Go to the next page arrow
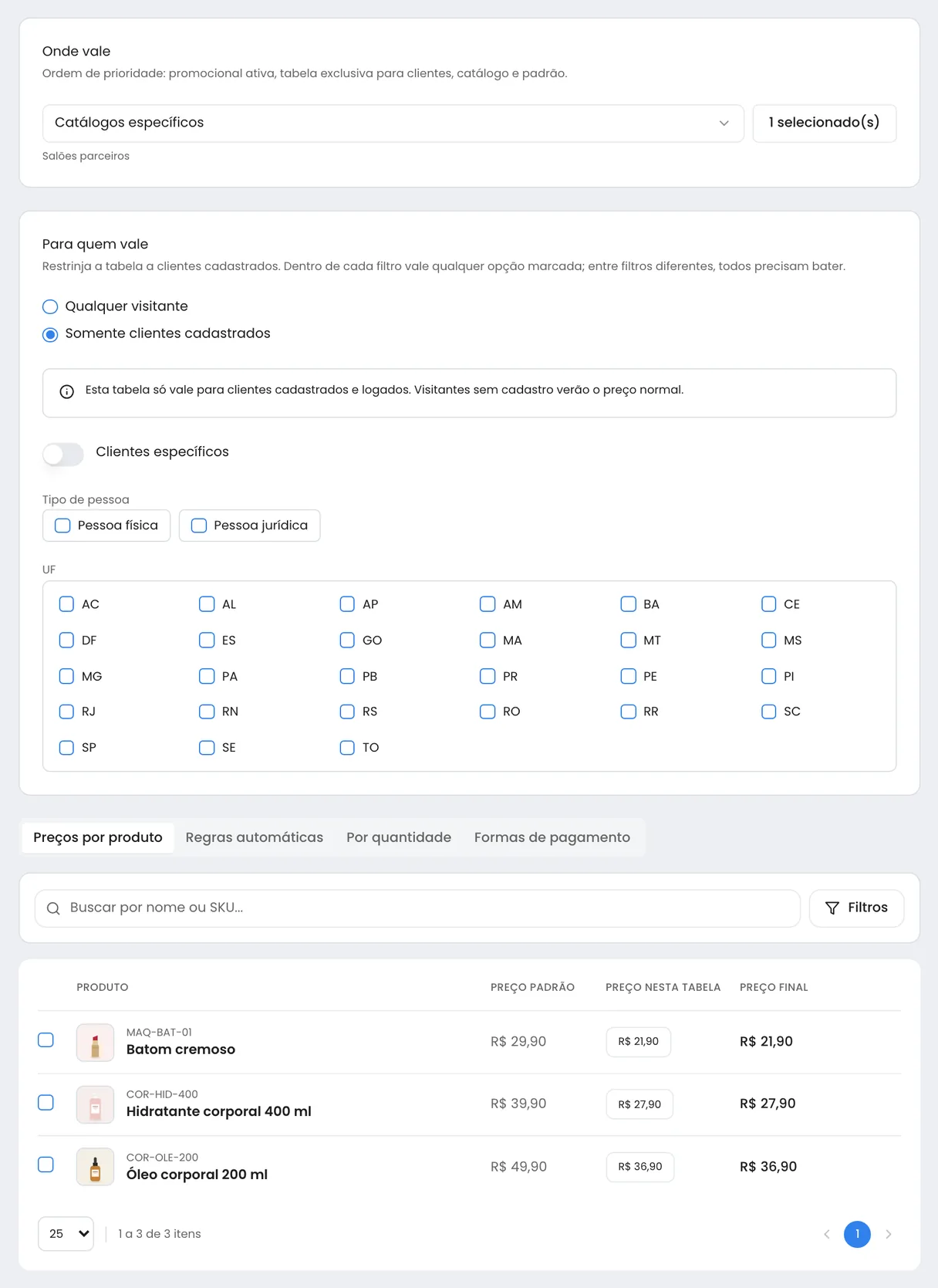 click(889, 1234)
